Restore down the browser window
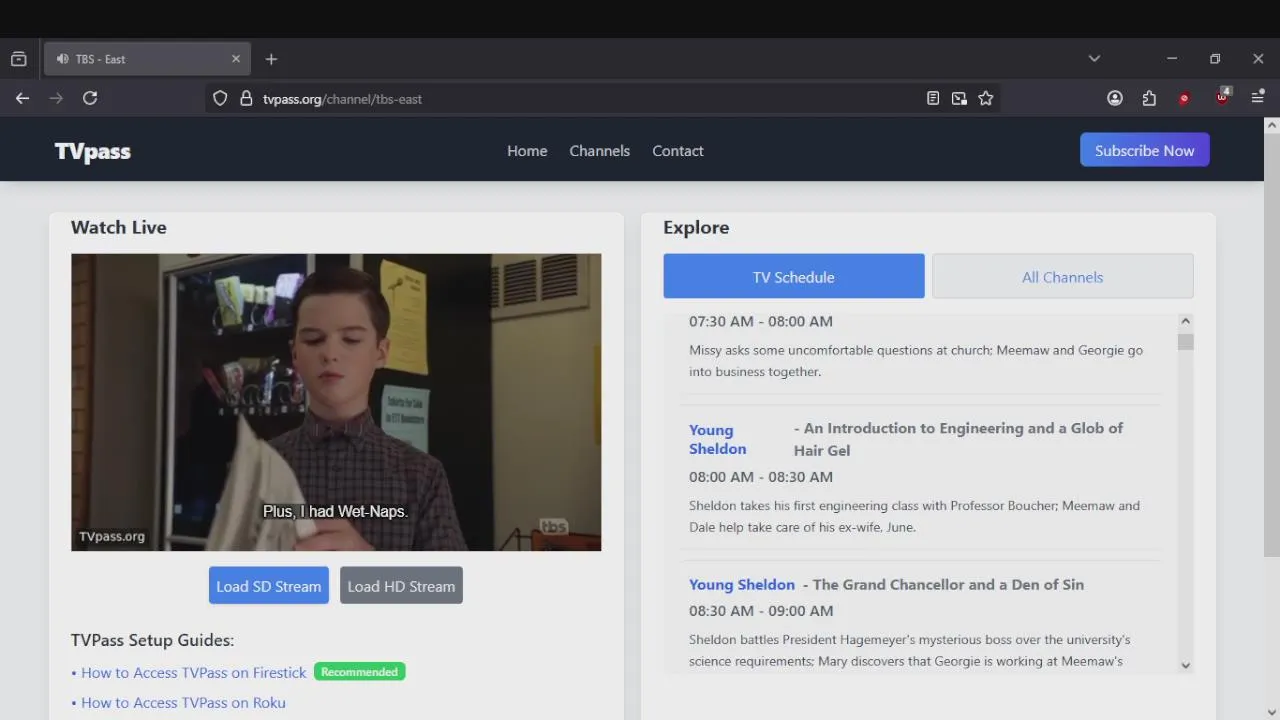Screen dimensions: 1280x720 coord(1215,59)
